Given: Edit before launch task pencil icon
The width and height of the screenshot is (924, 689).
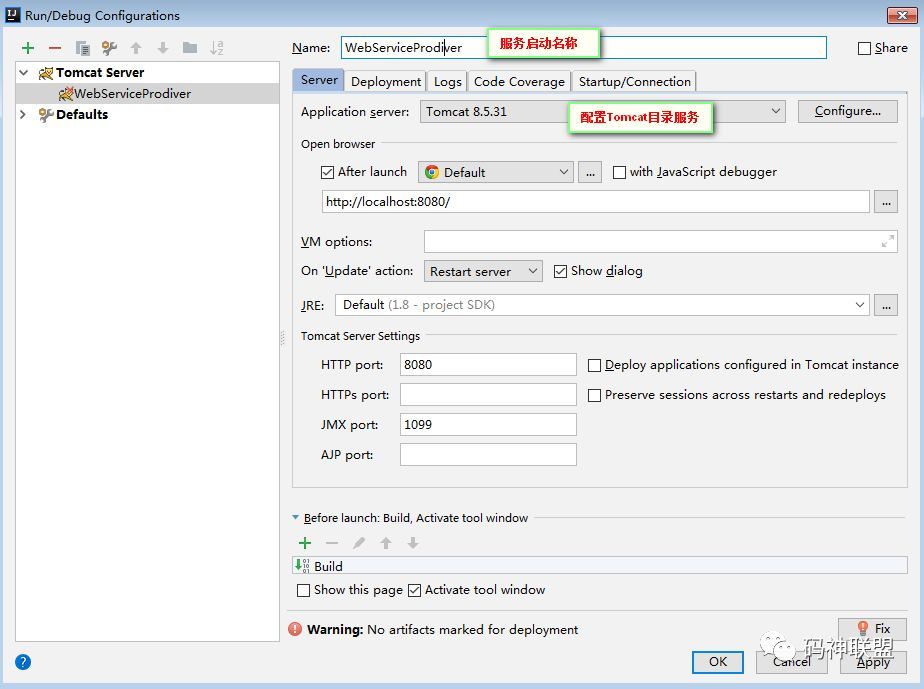Looking at the screenshot, I should point(359,543).
